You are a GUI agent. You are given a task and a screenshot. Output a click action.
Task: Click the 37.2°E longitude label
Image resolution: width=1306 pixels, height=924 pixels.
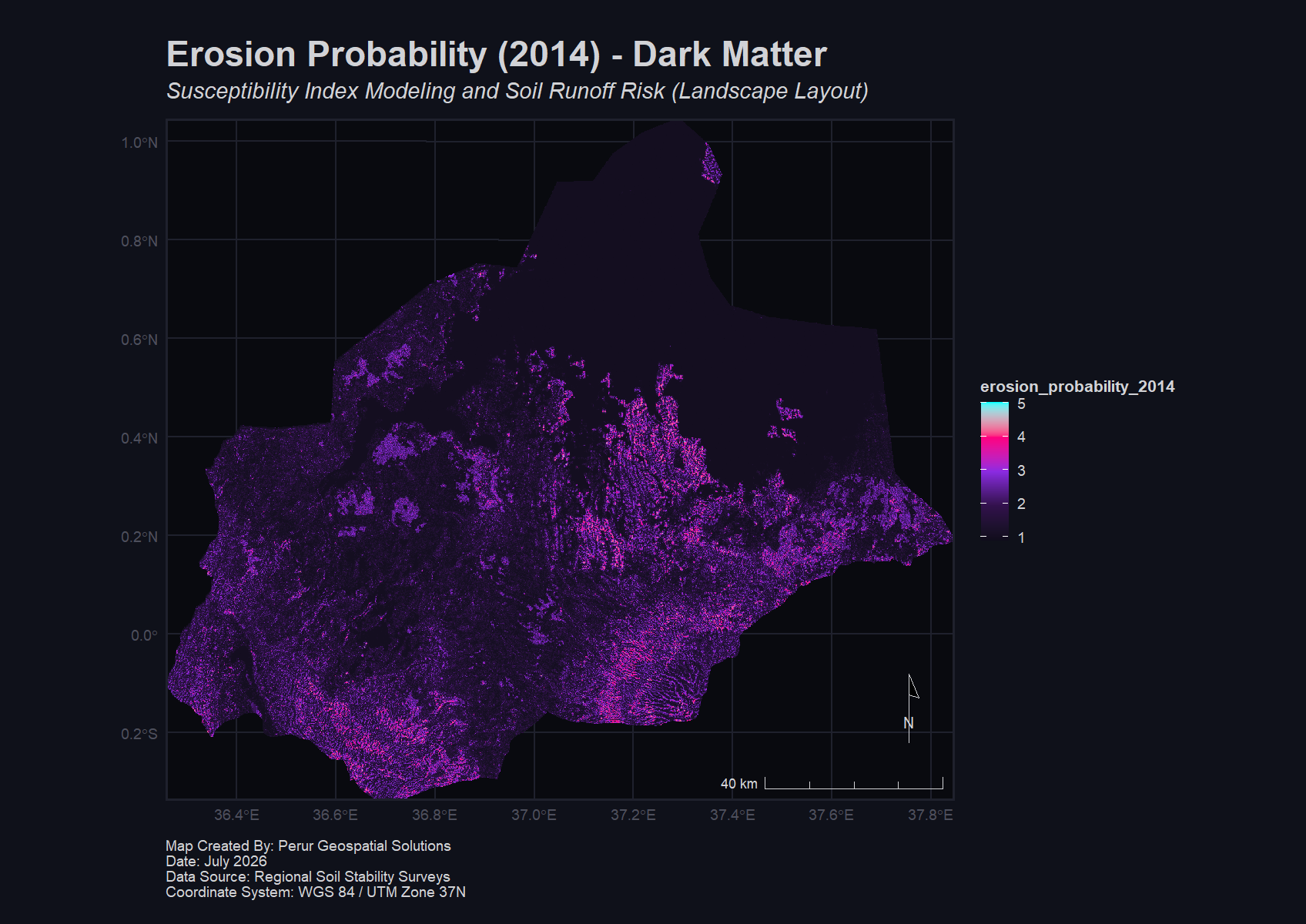(x=633, y=815)
